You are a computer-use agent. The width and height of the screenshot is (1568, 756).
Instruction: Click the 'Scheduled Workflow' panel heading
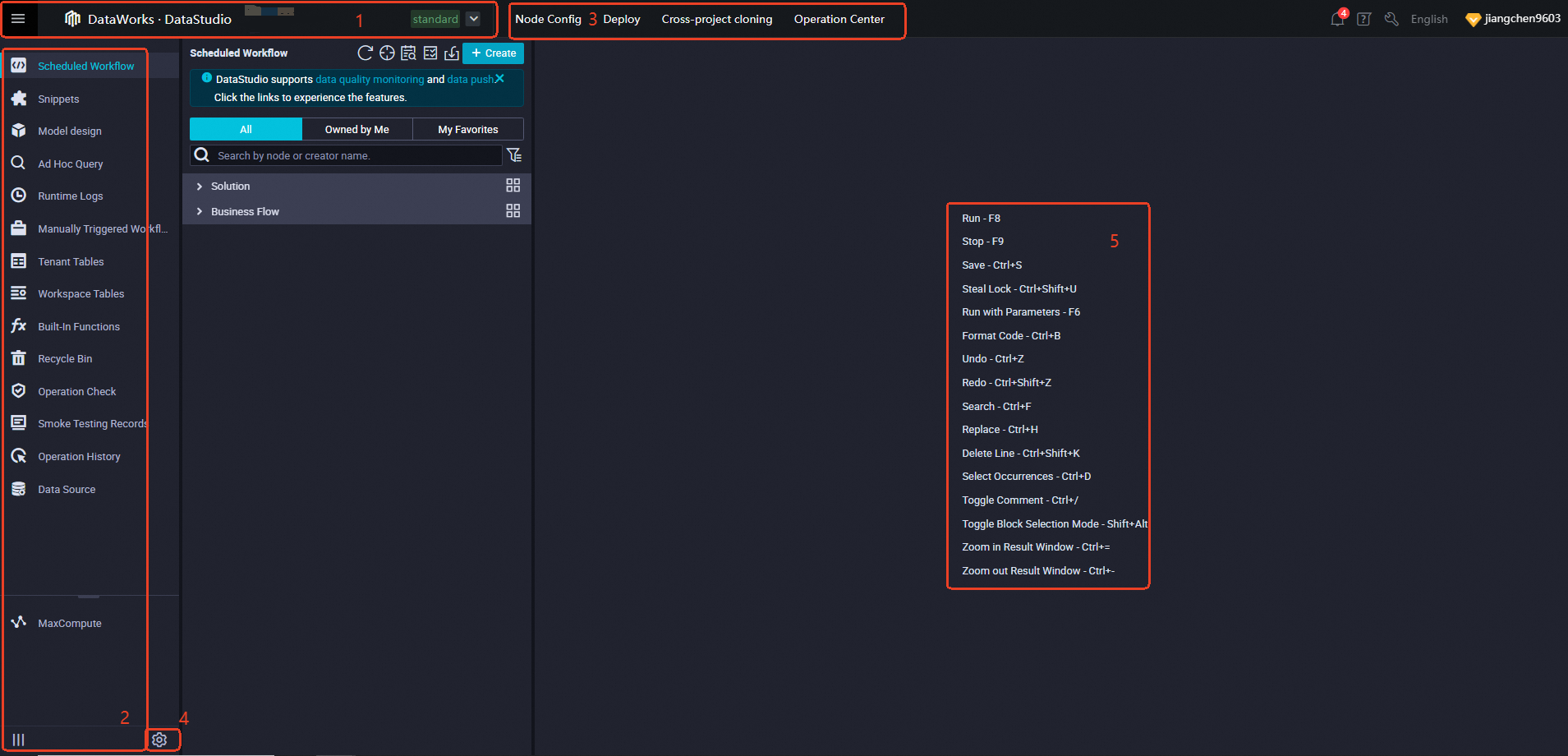(239, 53)
